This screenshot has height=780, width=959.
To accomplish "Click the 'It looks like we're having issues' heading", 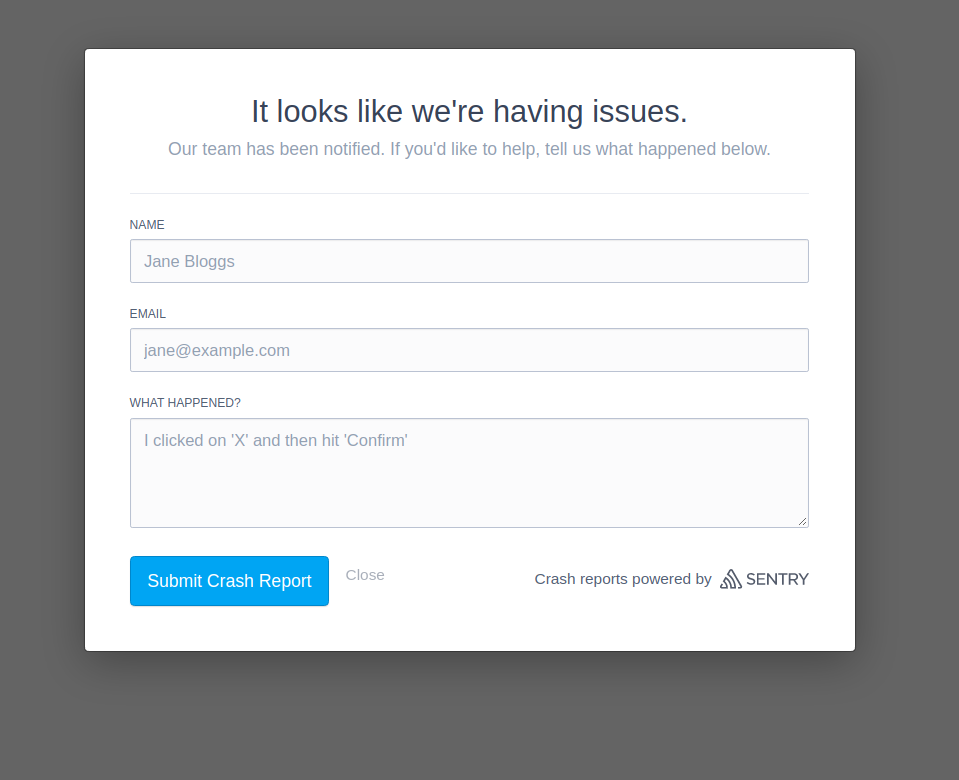I will pyautogui.click(x=469, y=111).
